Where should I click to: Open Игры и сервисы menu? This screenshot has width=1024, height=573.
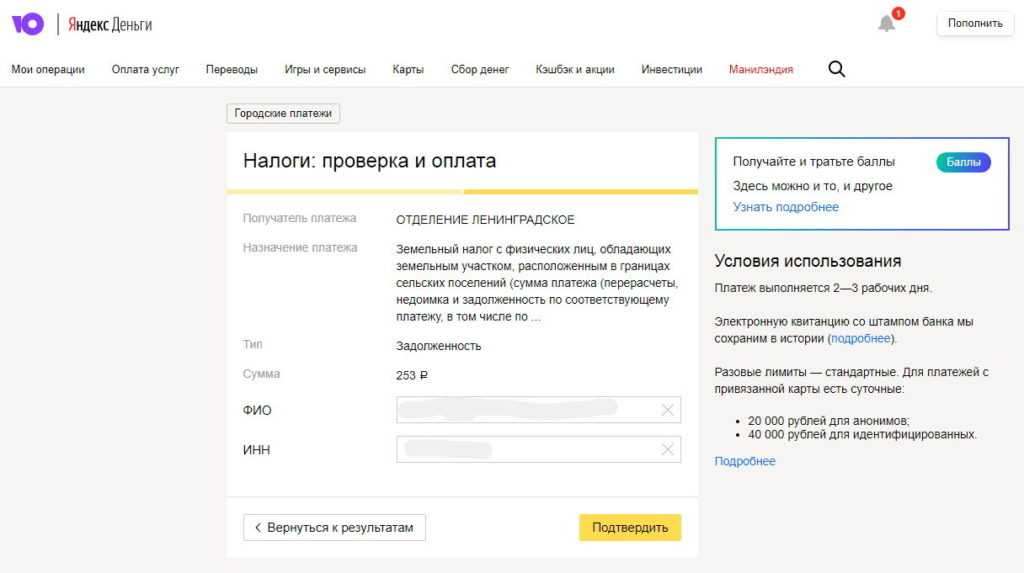click(325, 70)
